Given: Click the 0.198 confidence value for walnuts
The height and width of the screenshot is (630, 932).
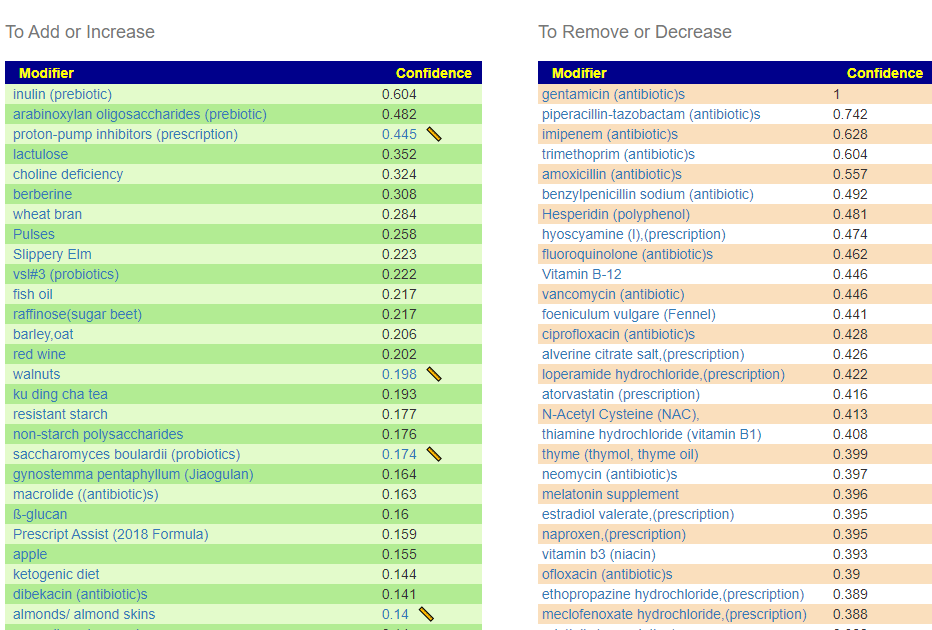Looking at the screenshot, I should click(399, 374).
